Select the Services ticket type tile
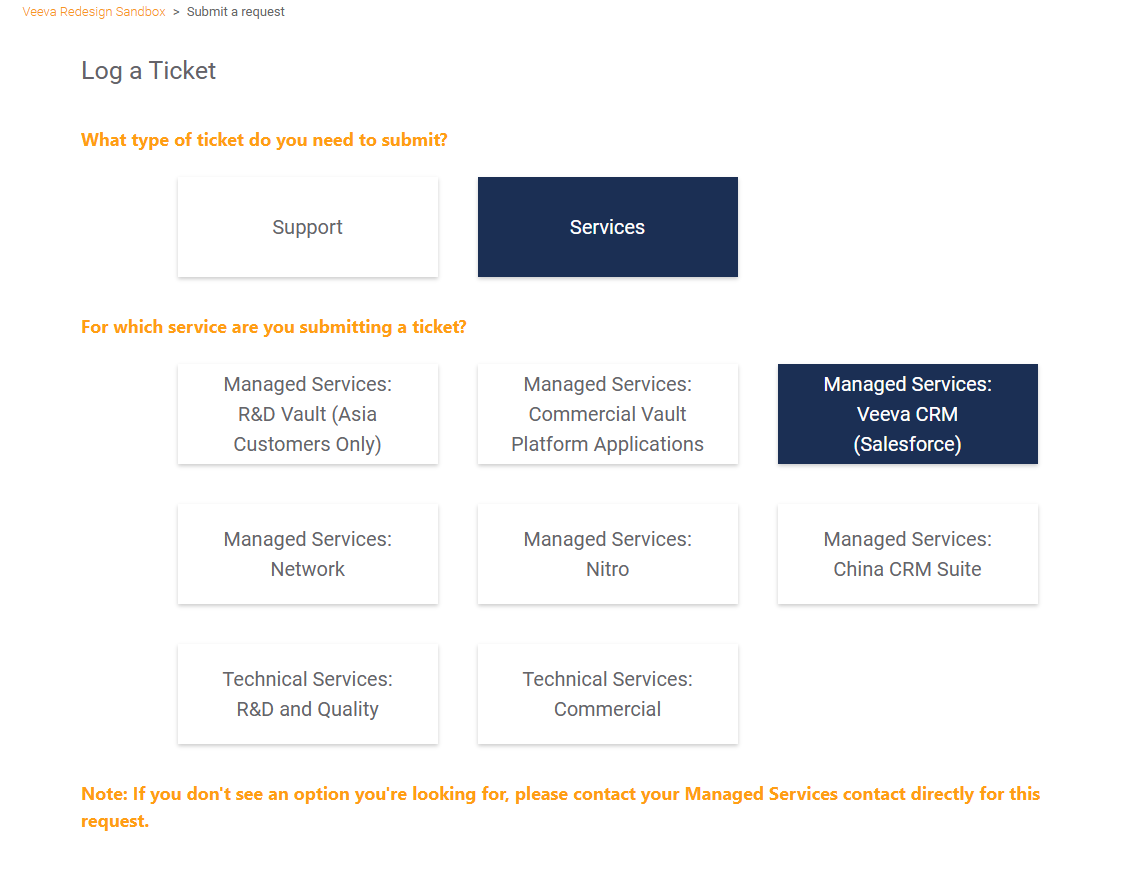1123x882 pixels. [608, 227]
